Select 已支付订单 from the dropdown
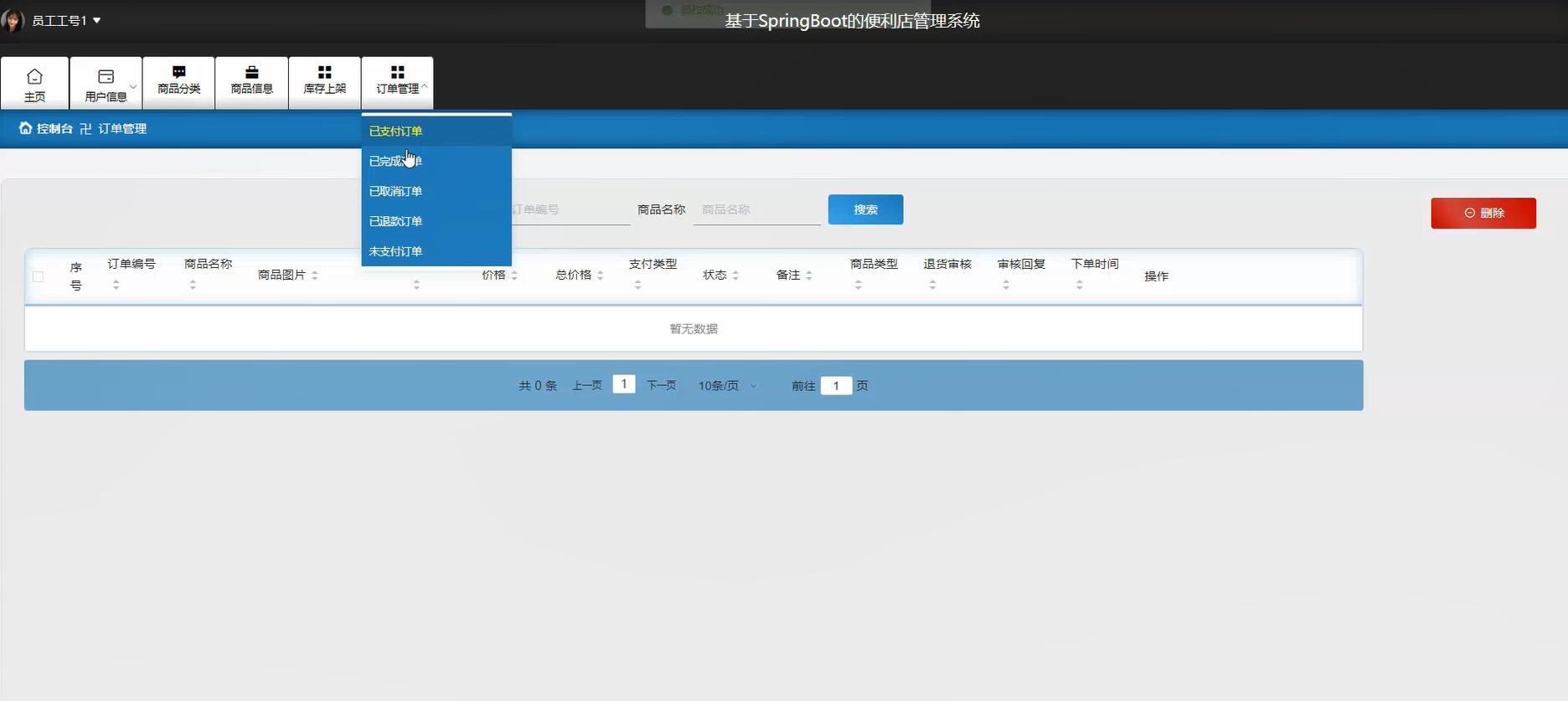 coord(436,131)
